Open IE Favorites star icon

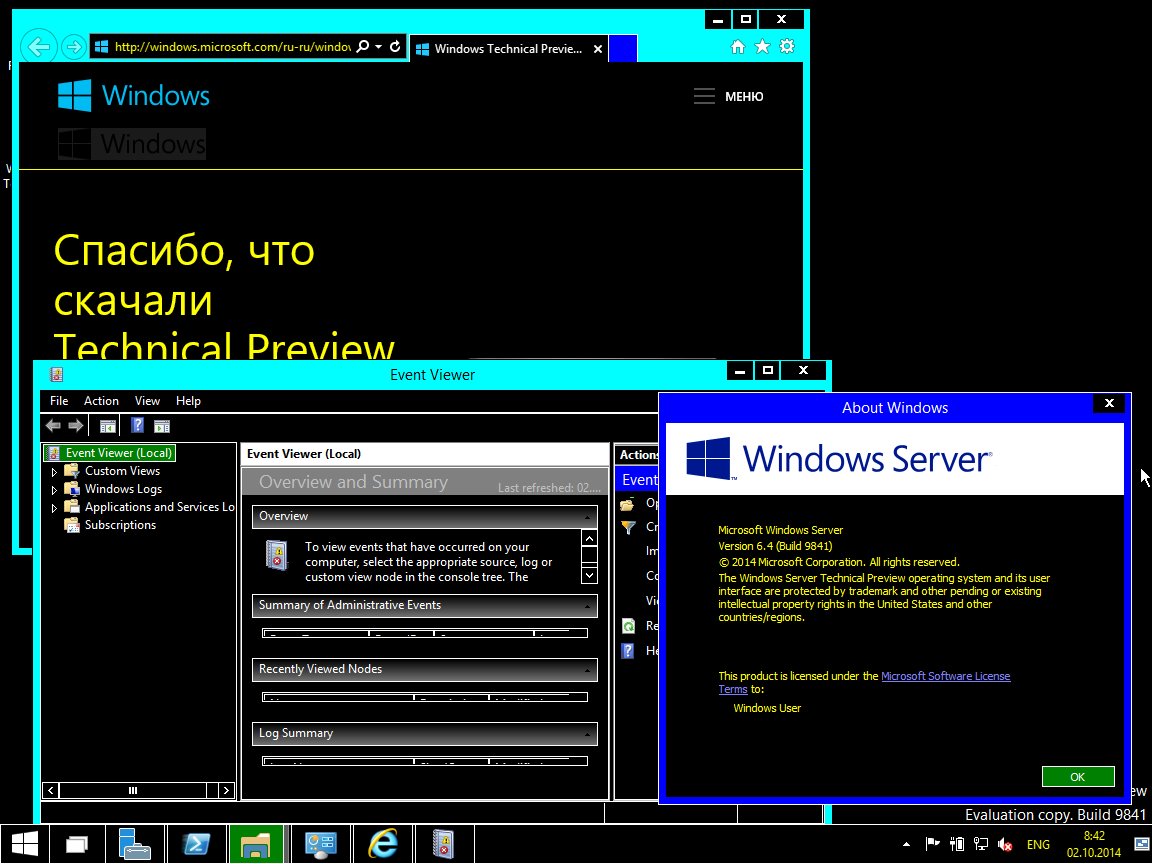(763, 46)
